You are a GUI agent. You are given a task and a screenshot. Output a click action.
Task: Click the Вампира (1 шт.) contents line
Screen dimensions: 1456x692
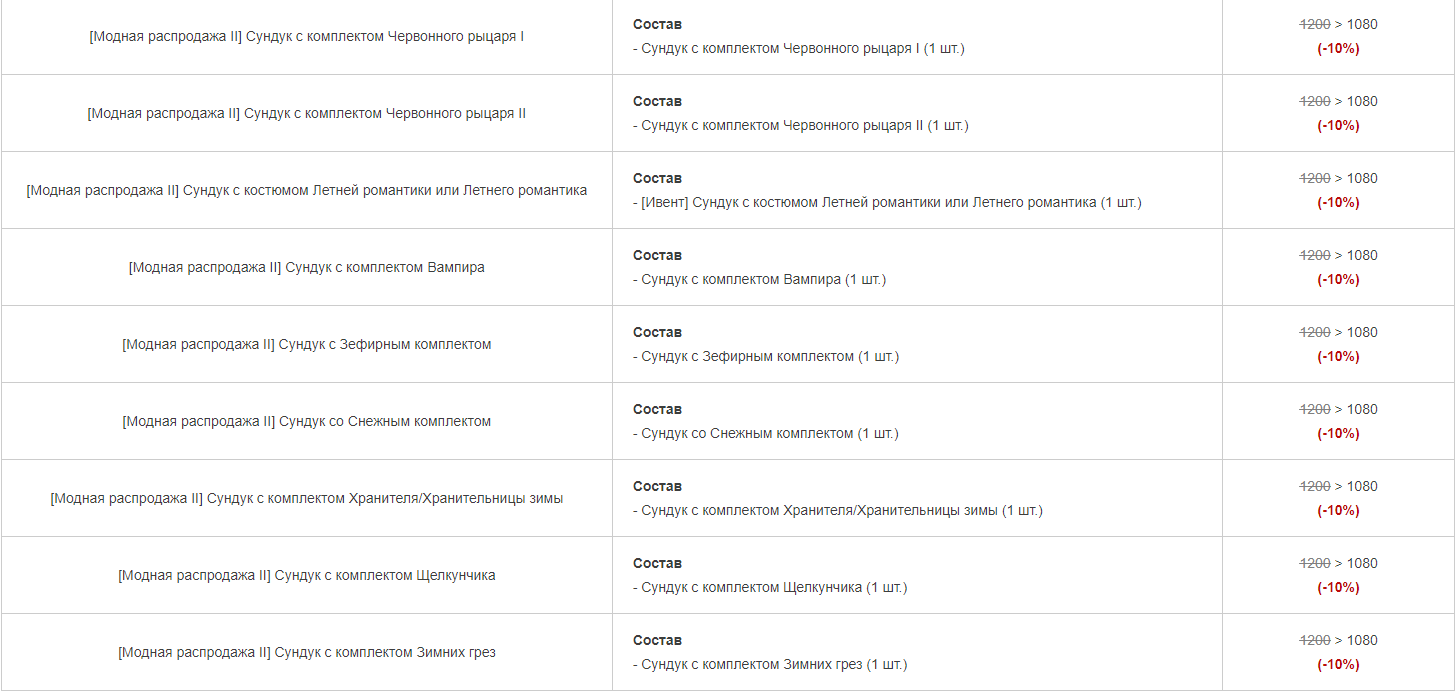pyautogui.click(x=760, y=279)
